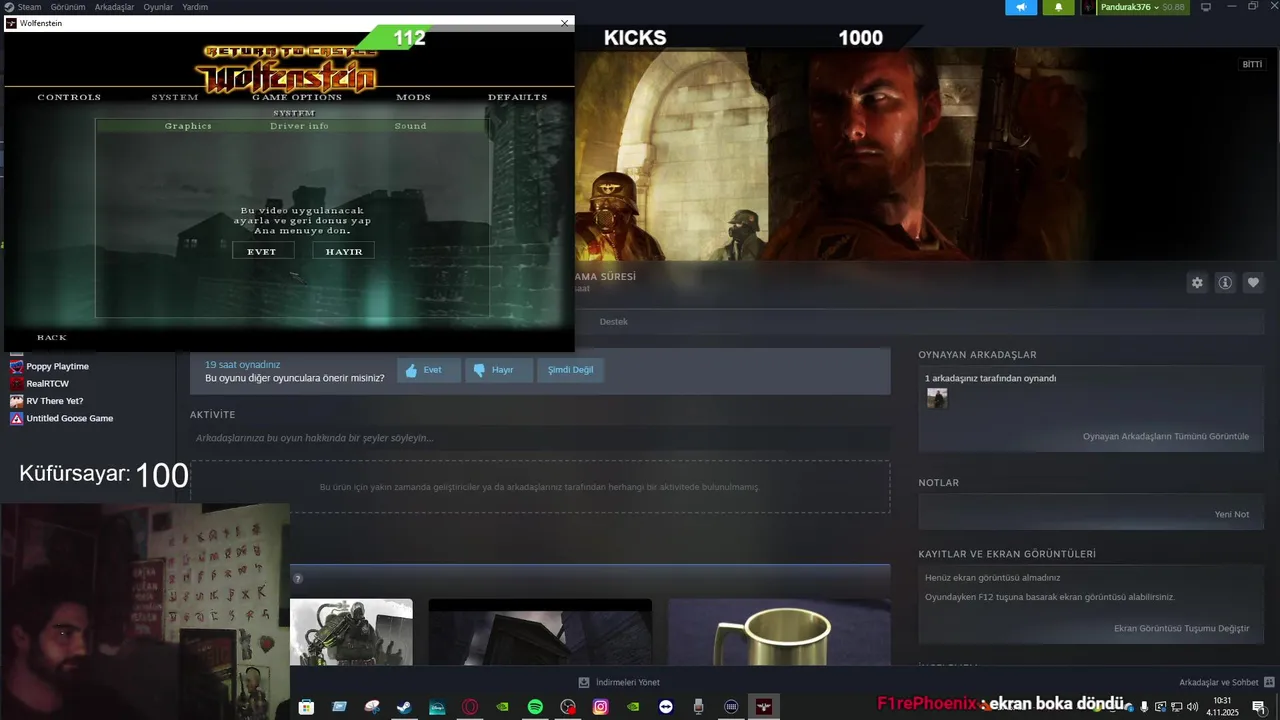This screenshot has height=720, width=1280.
Task: Click Oynayan Arkadaşların Tümünü Görüntüle link
Action: pyautogui.click(x=1166, y=437)
